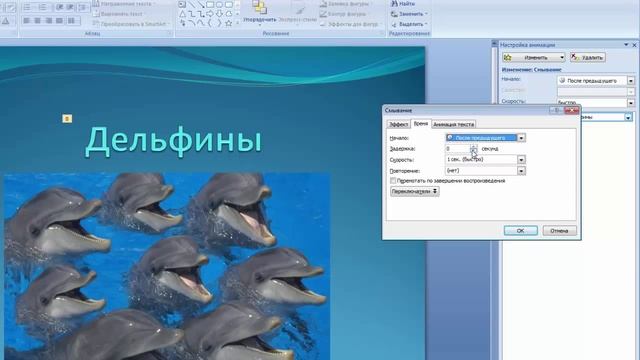This screenshot has width=640, height=360.
Task: Switch to the Эффект tab
Action: [x=398, y=124]
